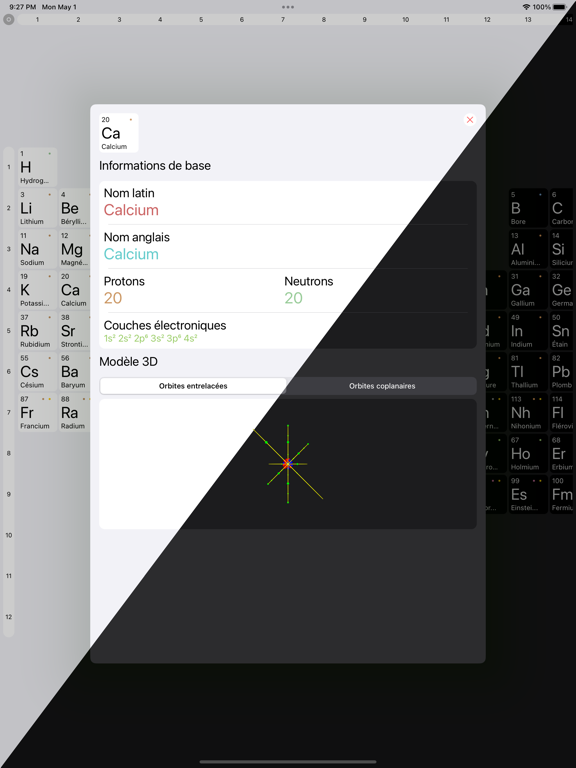Viewport: 576px width, 768px height.
Task: Click the Modèle 3D heading
Action: [x=128, y=361]
